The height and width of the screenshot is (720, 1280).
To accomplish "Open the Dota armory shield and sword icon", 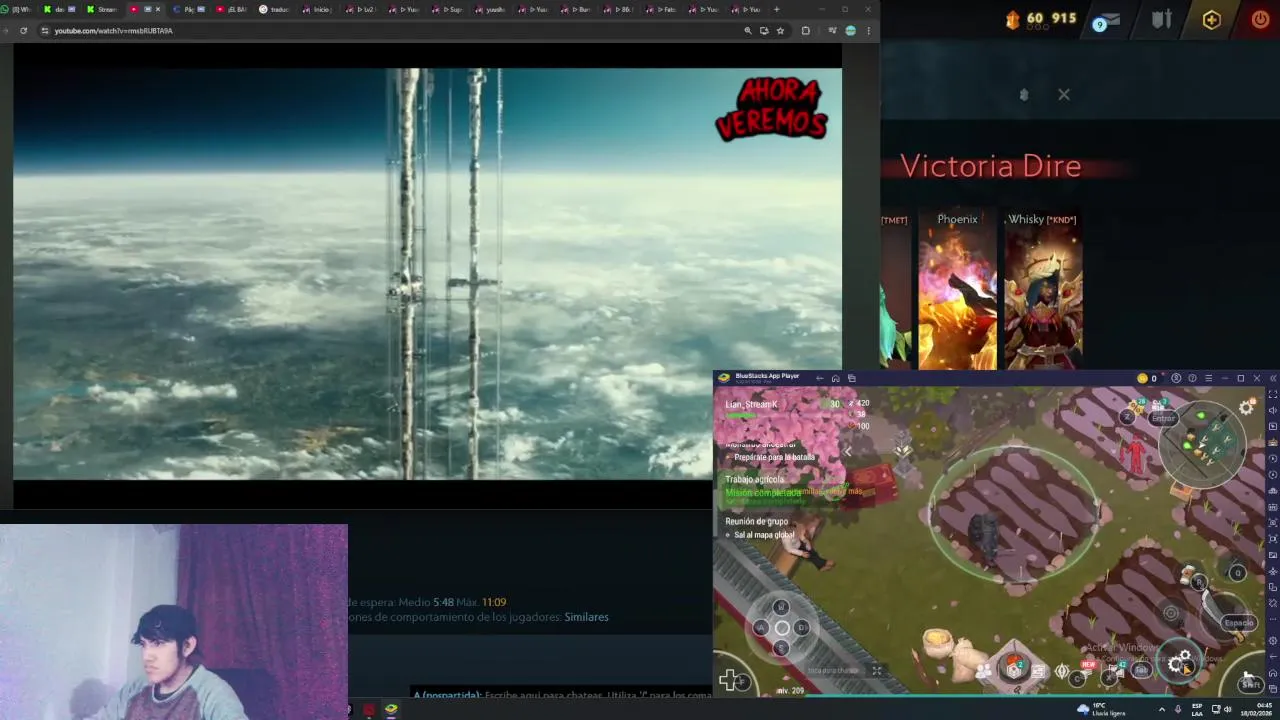I will 1161,20.
